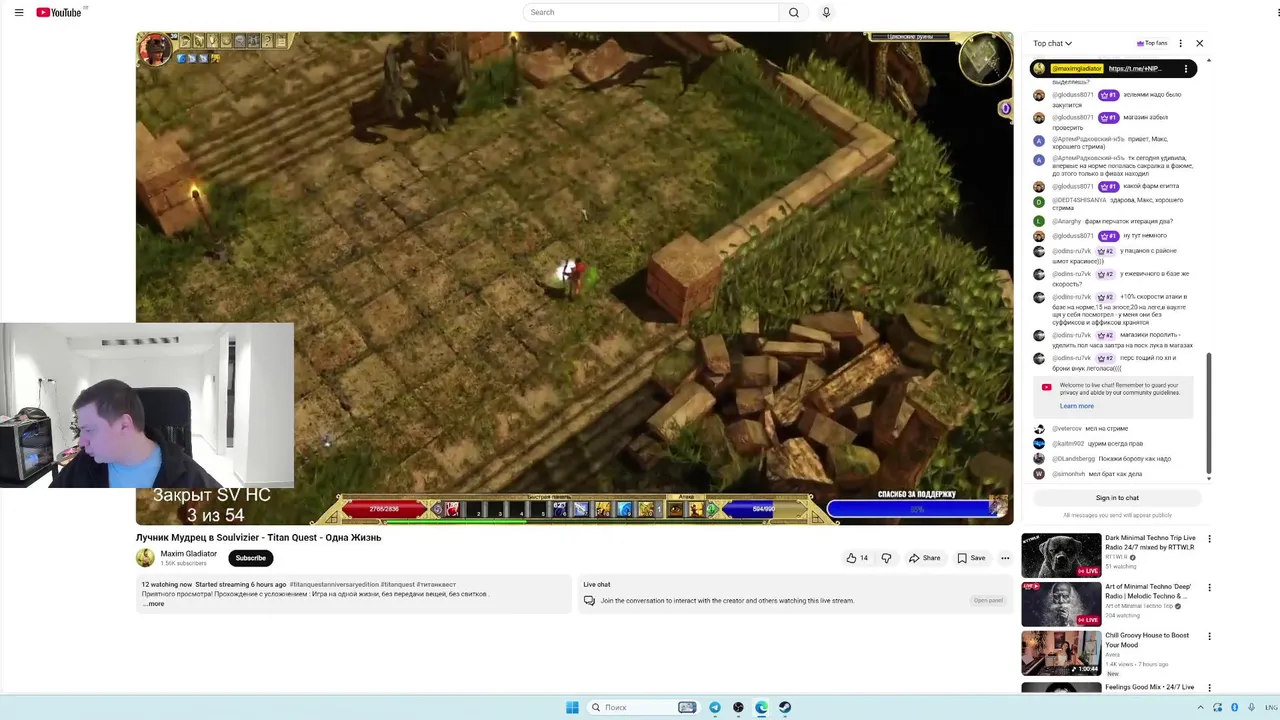Open Telegram from the taskbar
The image size is (1280, 720).
pyautogui.click(x=715, y=707)
